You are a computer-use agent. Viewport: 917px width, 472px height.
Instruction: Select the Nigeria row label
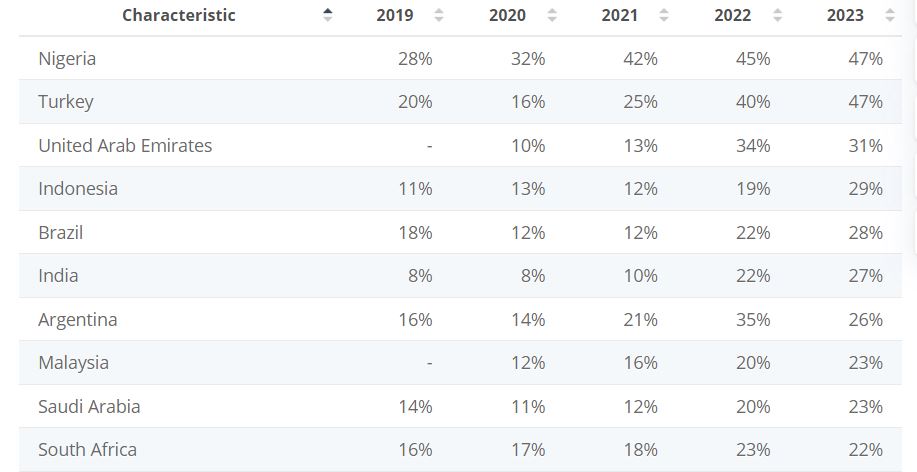pyautogui.click(x=67, y=58)
